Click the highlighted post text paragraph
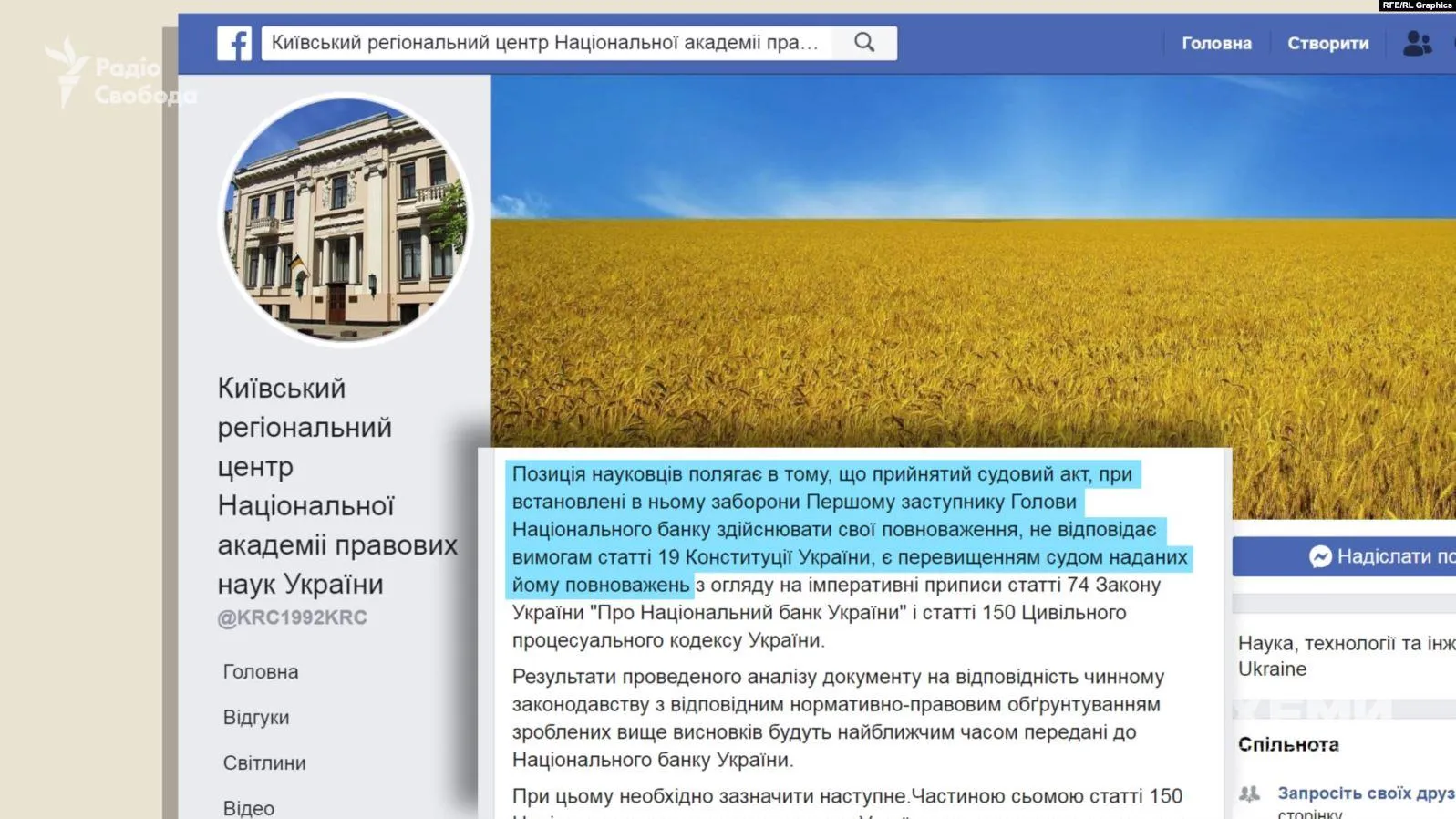This screenshot has height=819, width=1456. pyautogui.click(x=848, y=529)
